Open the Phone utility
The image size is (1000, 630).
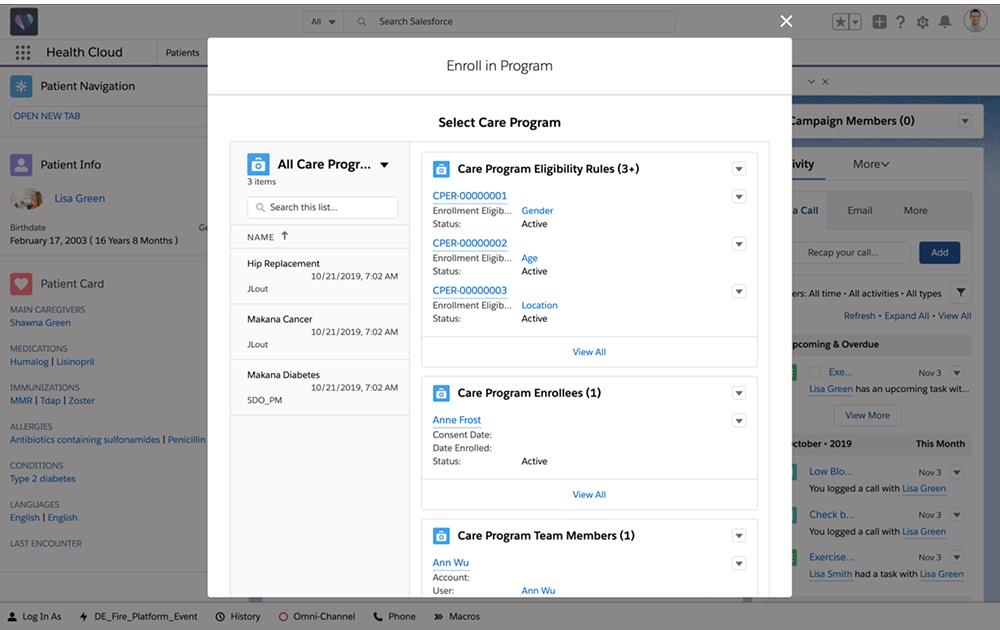pyautogui.click(x=394, y=617)
